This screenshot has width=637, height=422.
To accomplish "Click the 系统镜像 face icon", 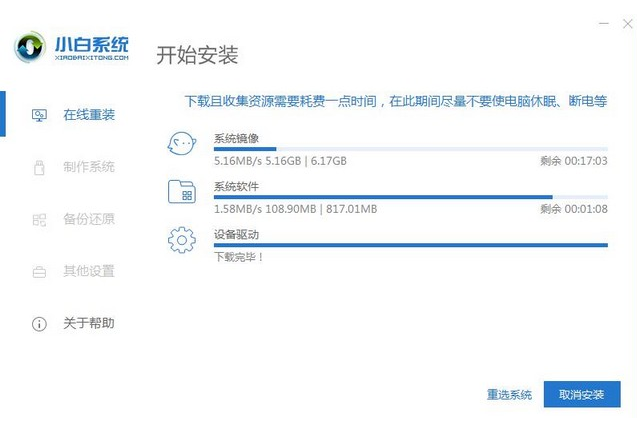I will 181,144.
